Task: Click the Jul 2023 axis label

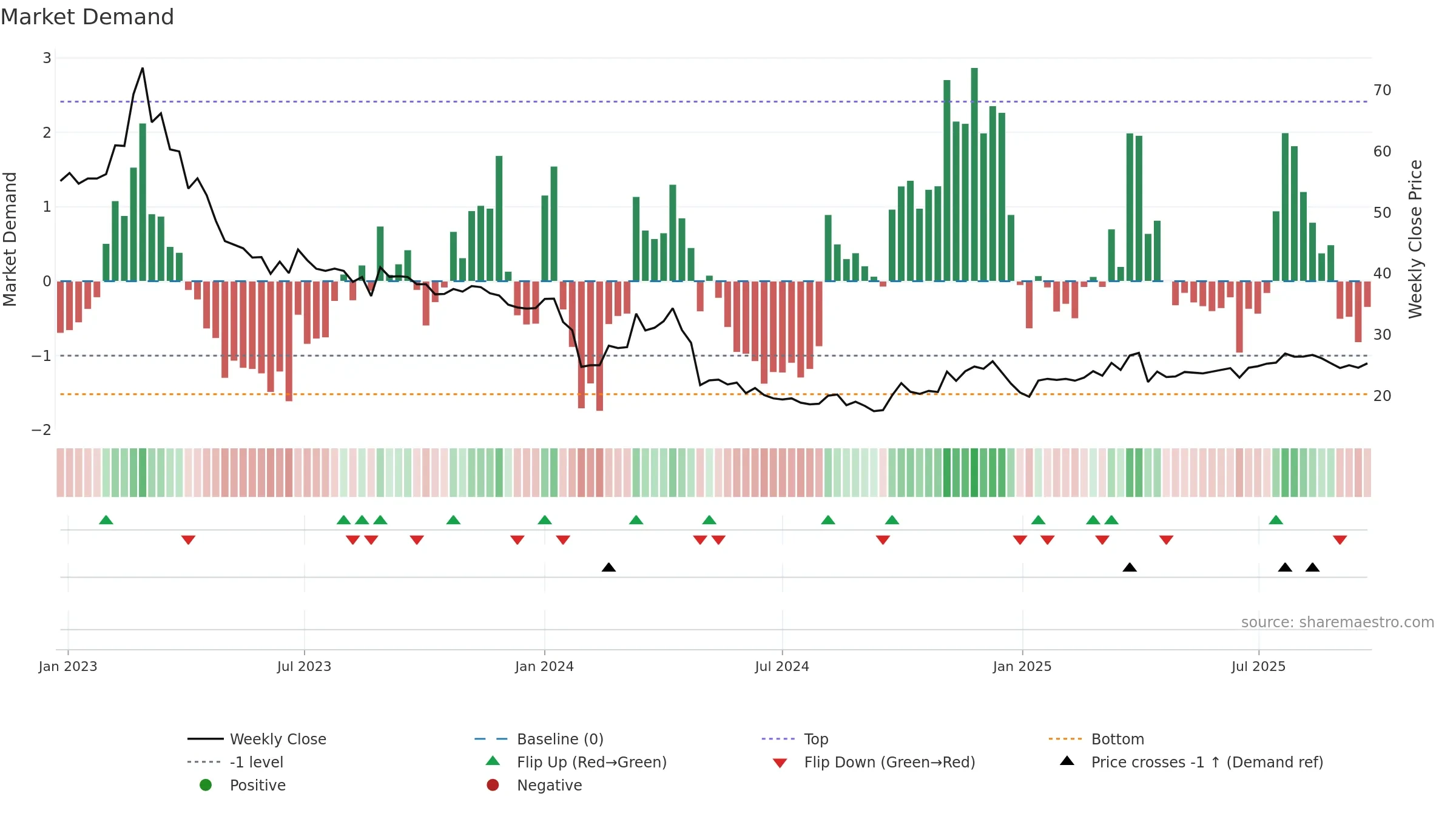Action: 304,666
